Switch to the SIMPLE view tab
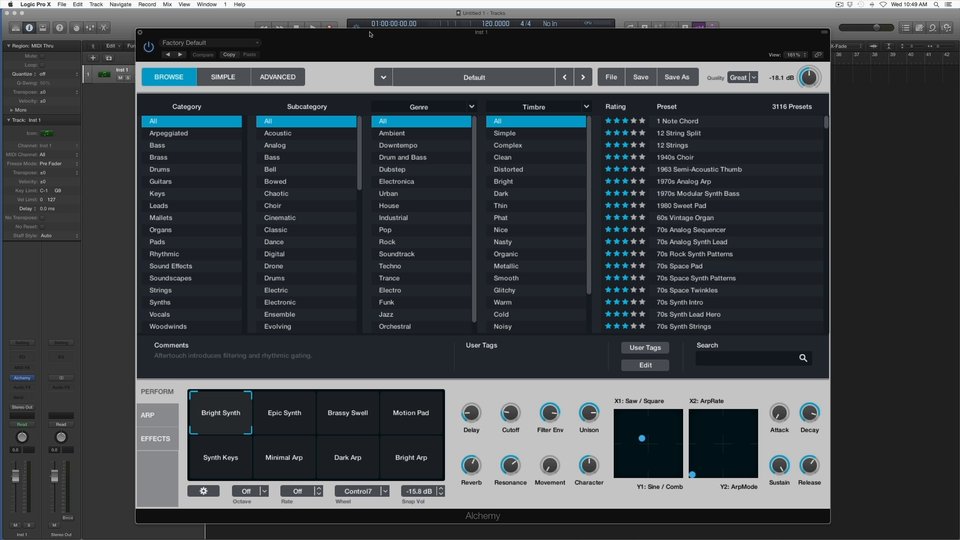 pos(223,77)
